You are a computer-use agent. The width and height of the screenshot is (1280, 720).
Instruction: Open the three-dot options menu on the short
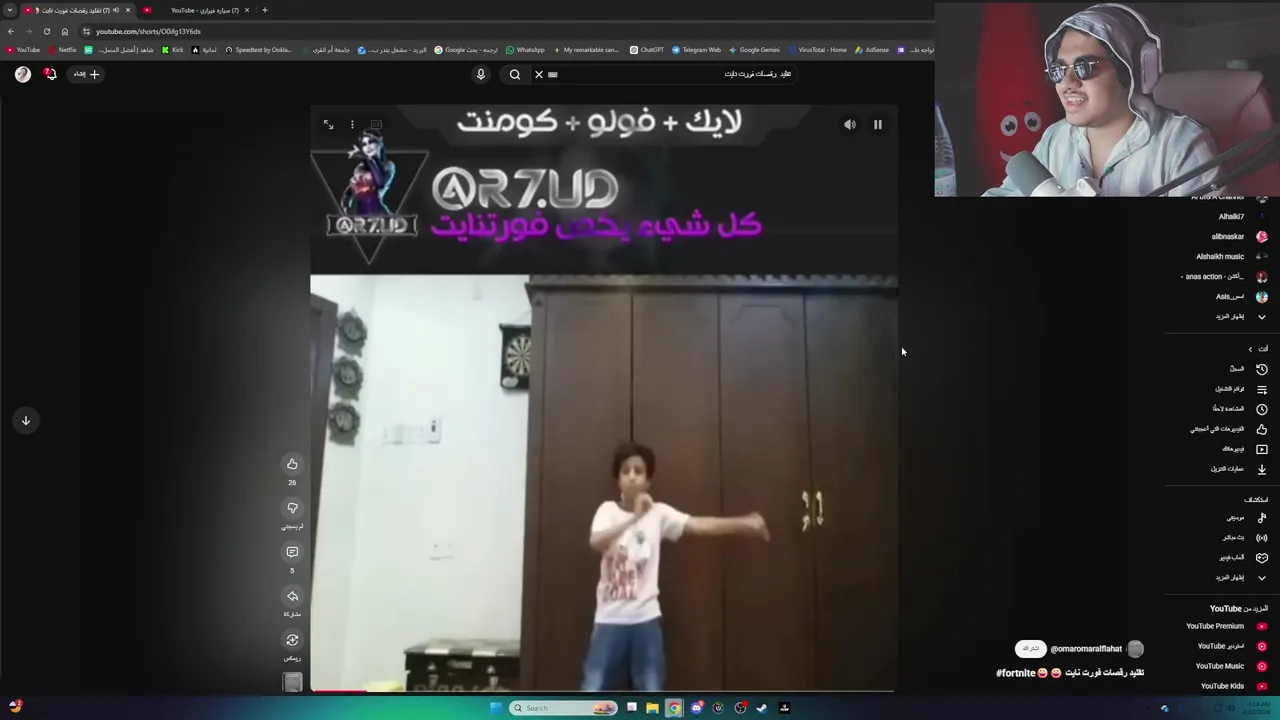(352, 125)
